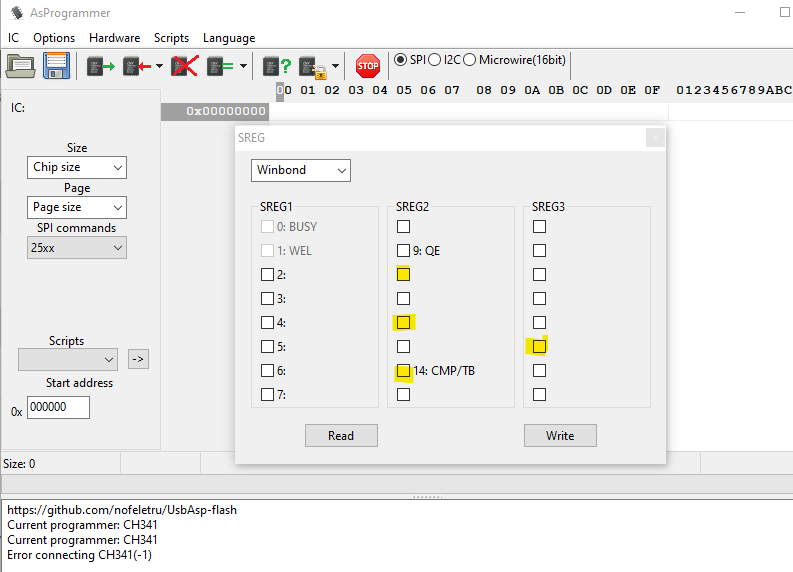793x572 pixels.
Task: Click the write IC icon with red arrow
Action: (137, 66)
